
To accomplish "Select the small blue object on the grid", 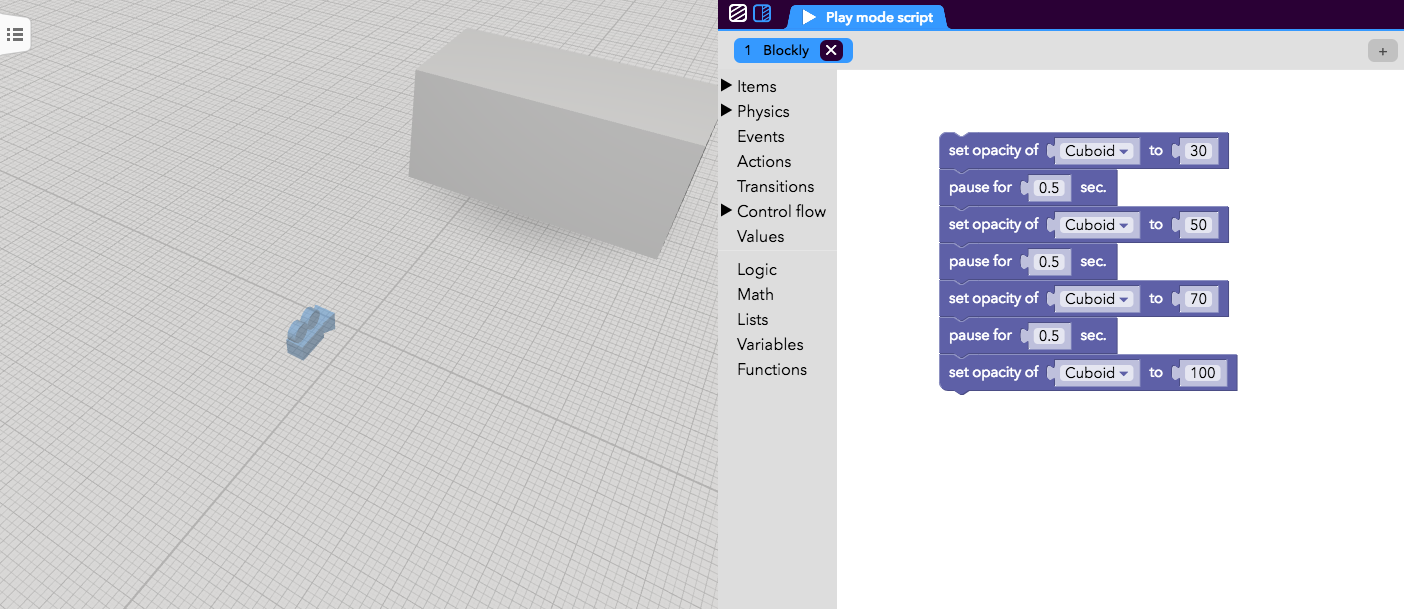I will (310, 332).
